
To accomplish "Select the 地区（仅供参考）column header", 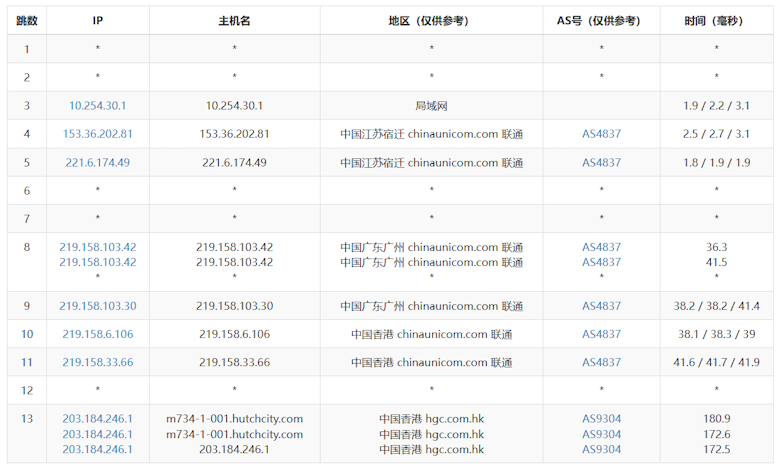I will 431,20.
